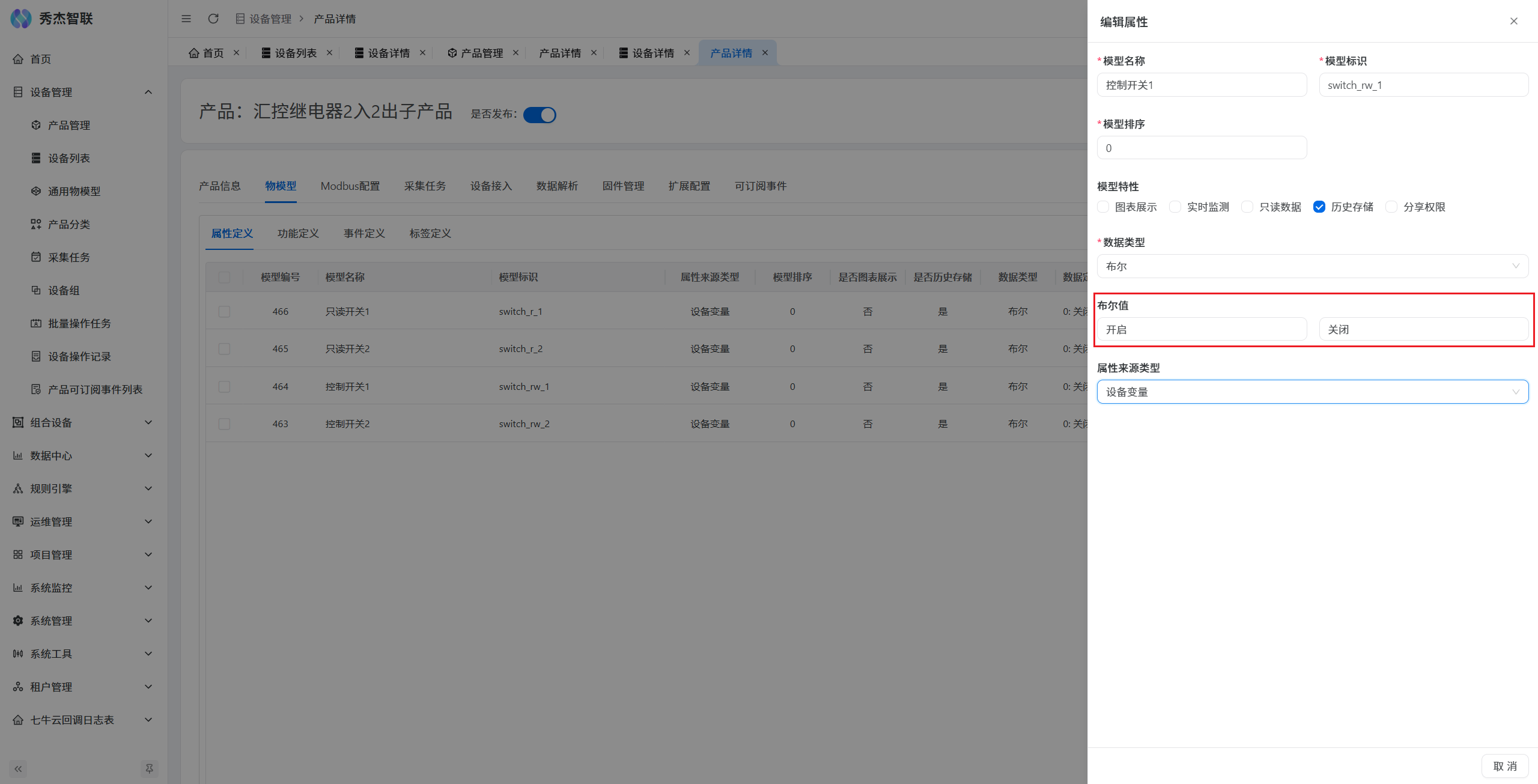Switch to the 功能定义 sub-tab
Viewport: 1538px width, 784px height.
[x=298, y=233]
